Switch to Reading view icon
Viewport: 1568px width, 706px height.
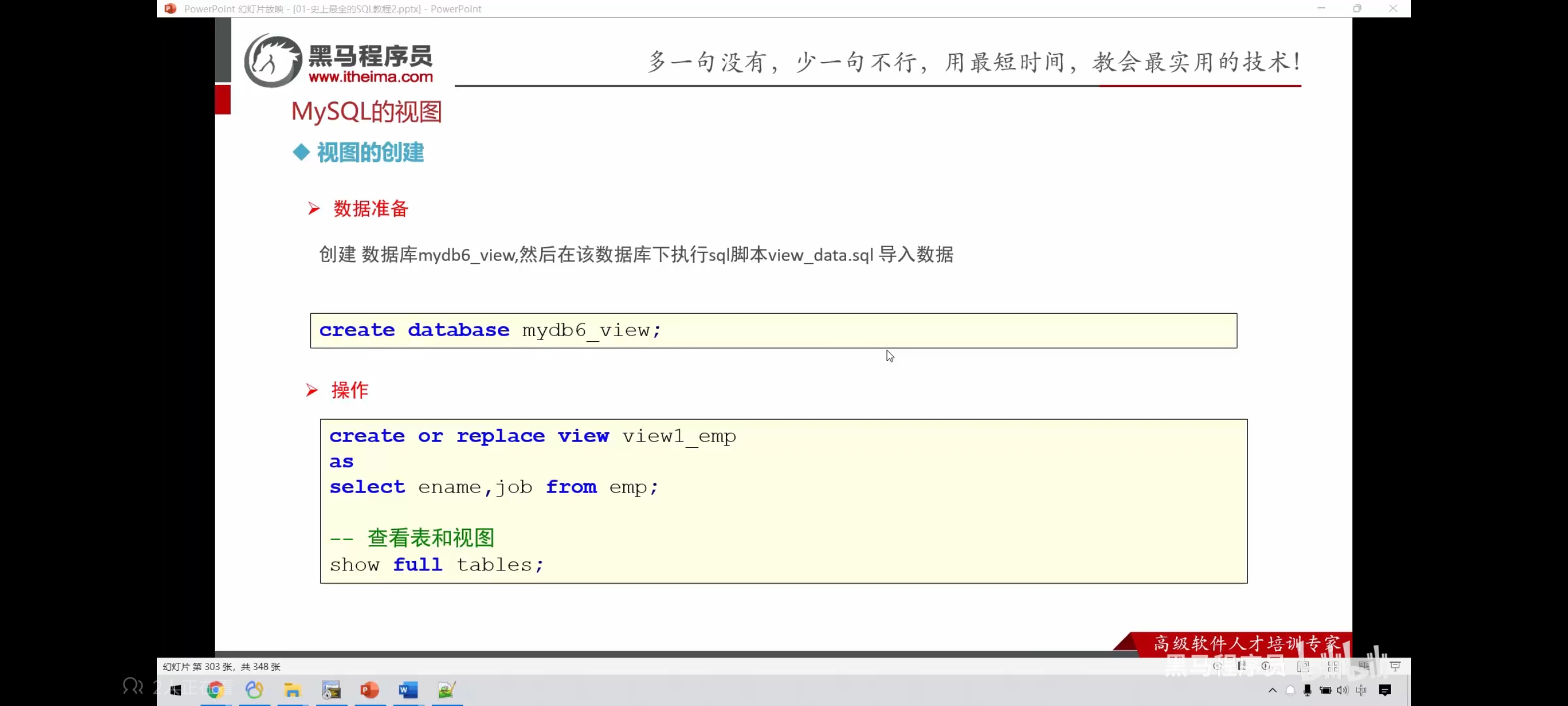click(x=1364, y=666)
